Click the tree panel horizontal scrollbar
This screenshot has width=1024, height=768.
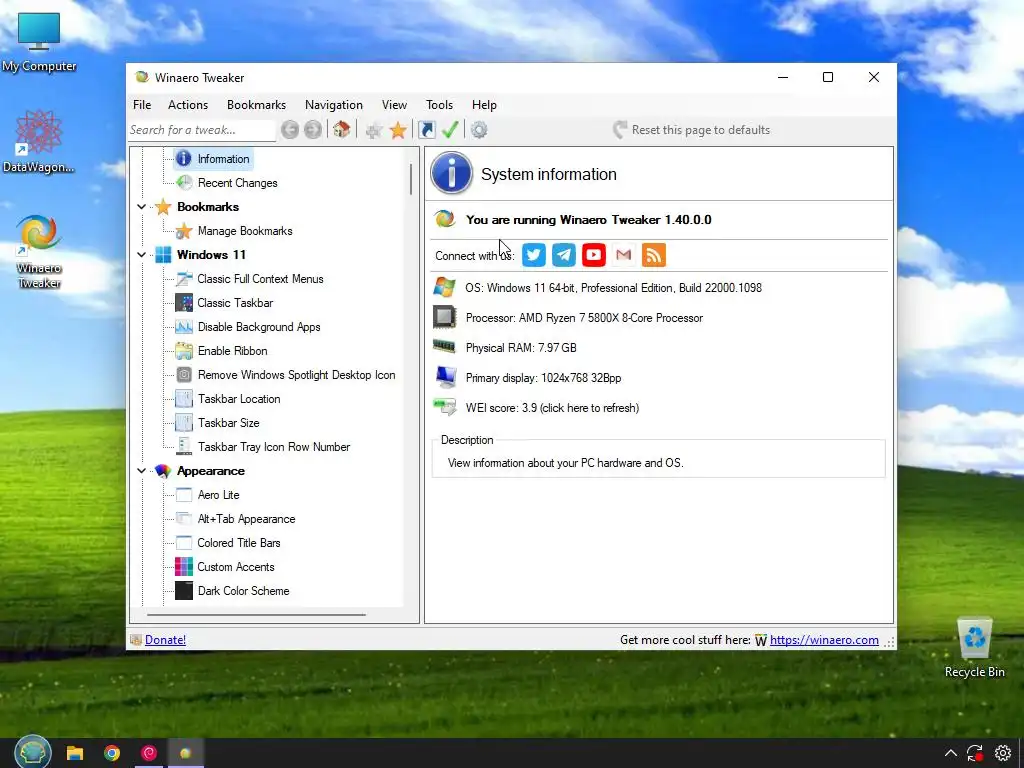click(x=256, y=615)
